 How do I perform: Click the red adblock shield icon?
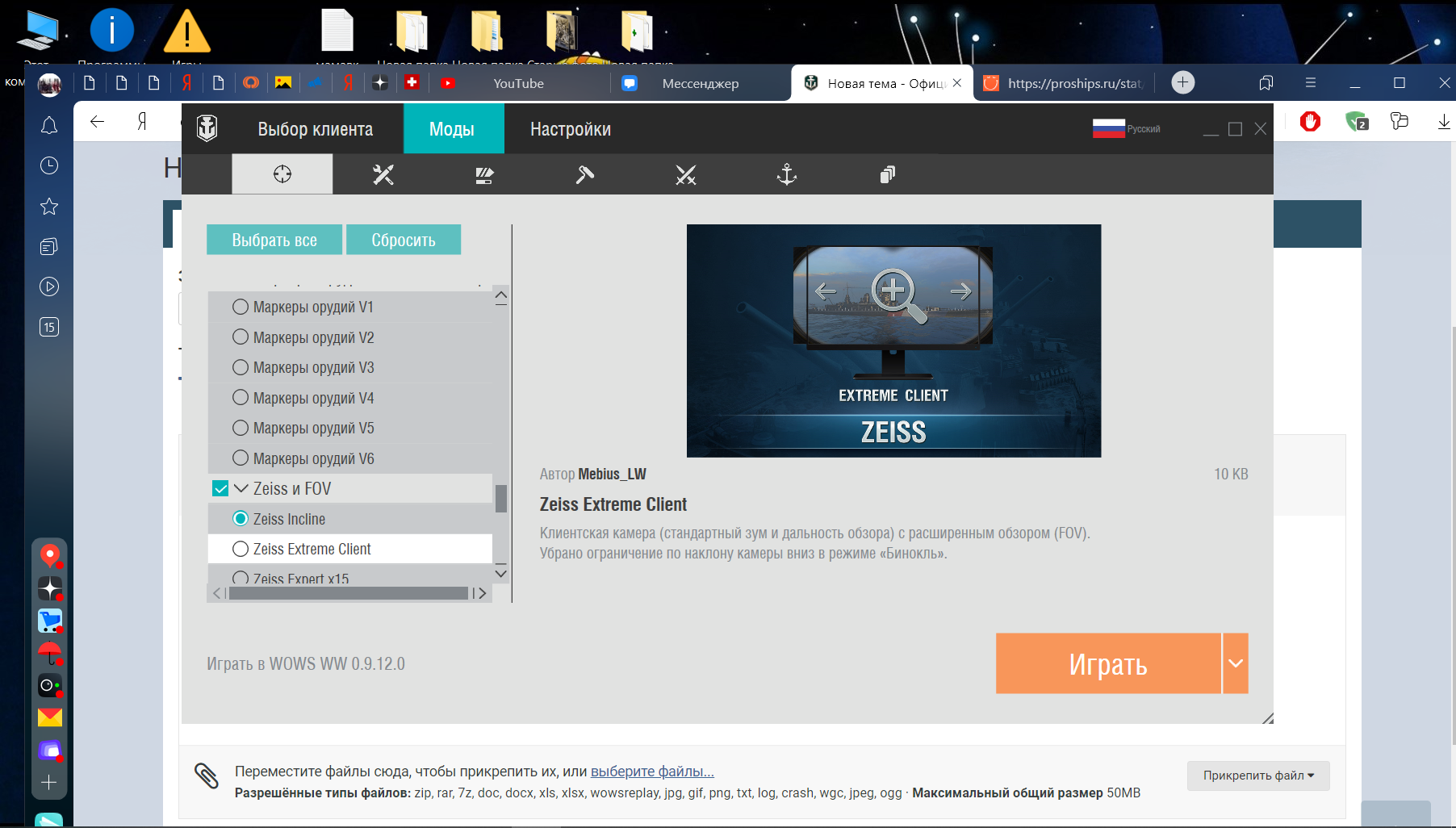(1310, 122)
